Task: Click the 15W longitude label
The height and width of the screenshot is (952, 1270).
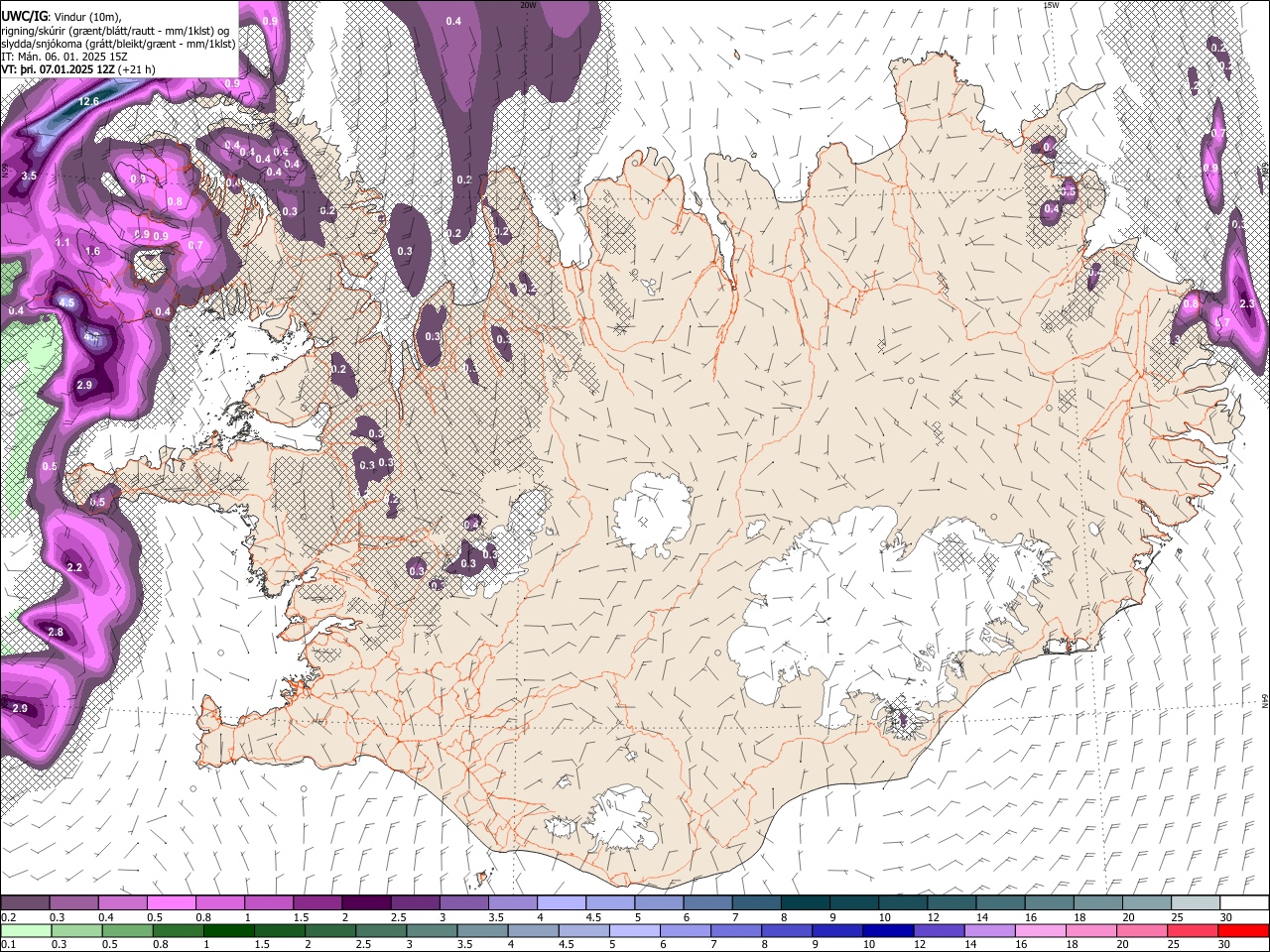Action: [x=1051, y=5]
